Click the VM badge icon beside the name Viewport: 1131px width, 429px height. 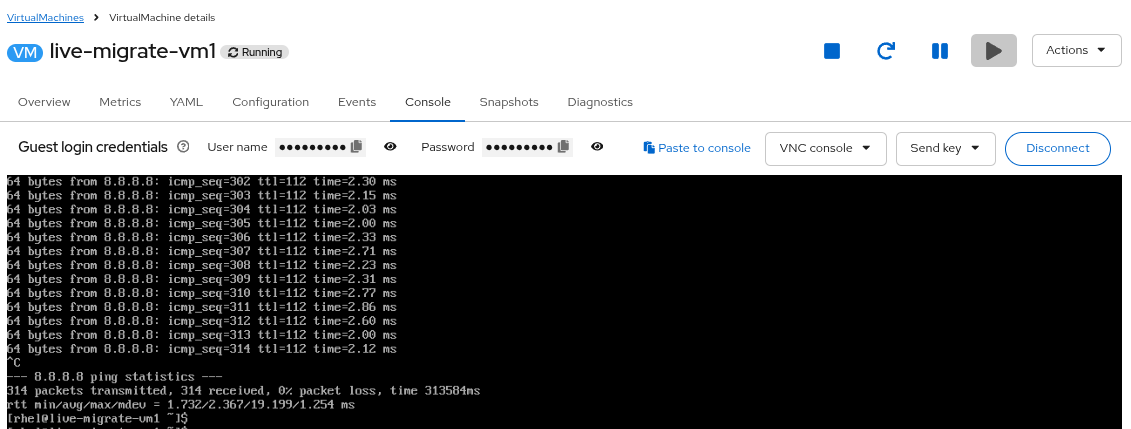25,52
